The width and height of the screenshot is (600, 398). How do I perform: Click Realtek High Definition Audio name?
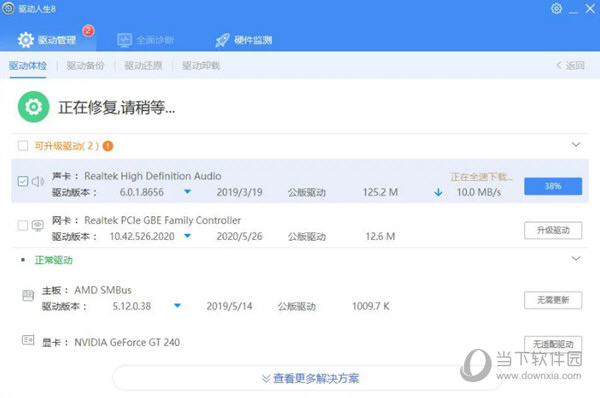(153, 176)
